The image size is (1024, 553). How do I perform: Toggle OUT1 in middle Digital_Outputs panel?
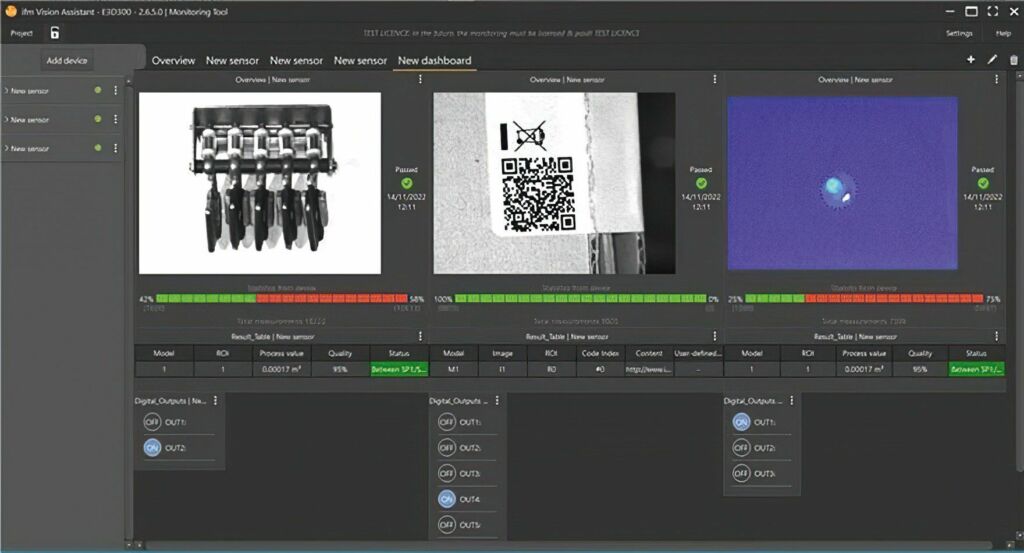447,422
